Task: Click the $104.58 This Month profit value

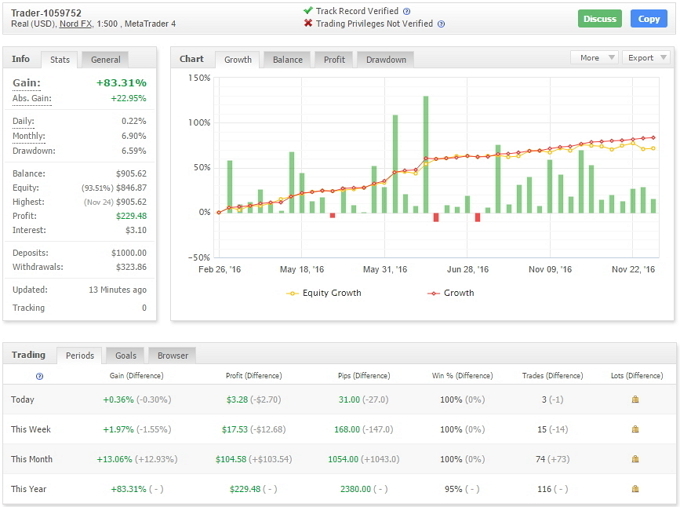Action: pos(231,459)
